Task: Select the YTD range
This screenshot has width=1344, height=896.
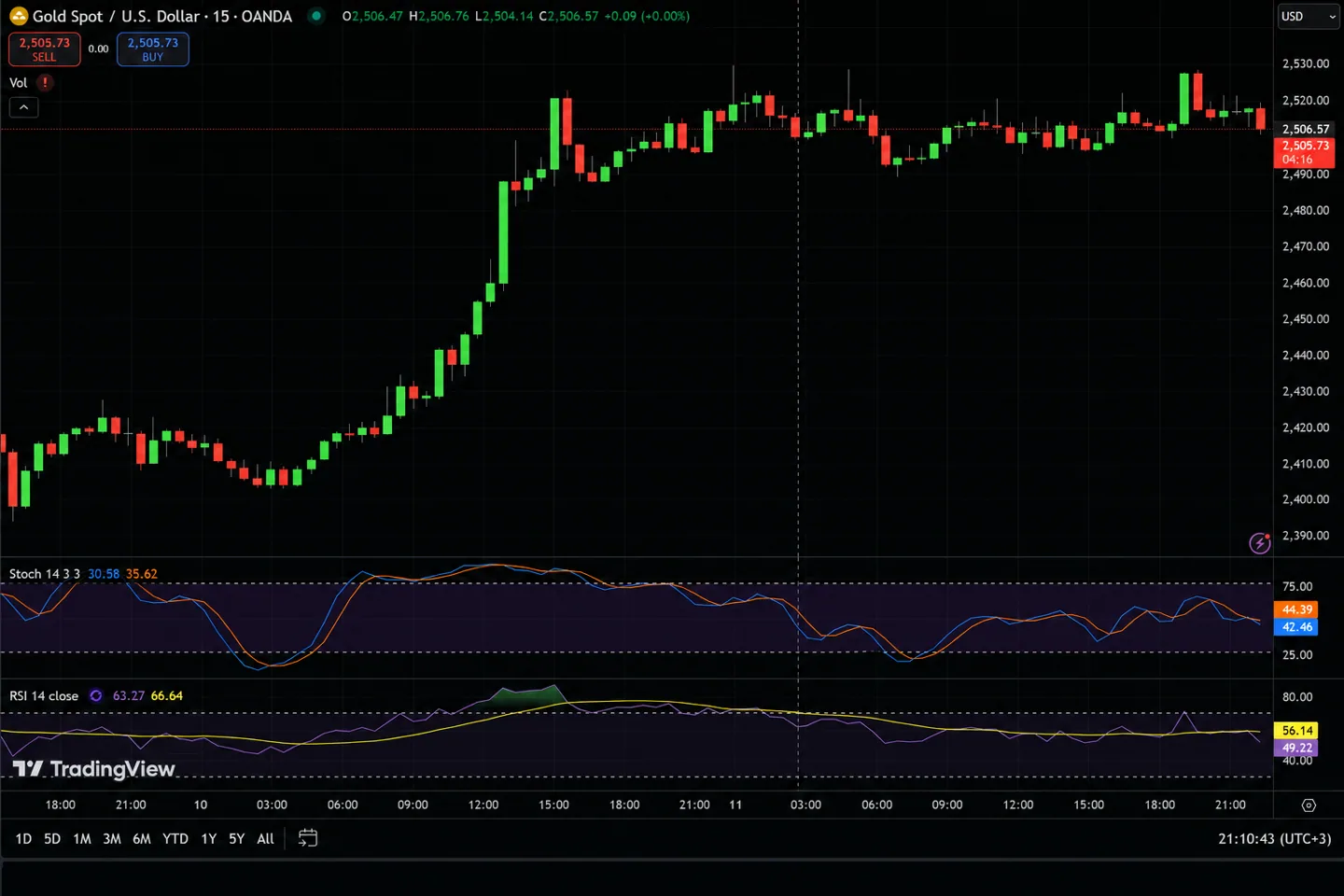Action: [175, 839]
